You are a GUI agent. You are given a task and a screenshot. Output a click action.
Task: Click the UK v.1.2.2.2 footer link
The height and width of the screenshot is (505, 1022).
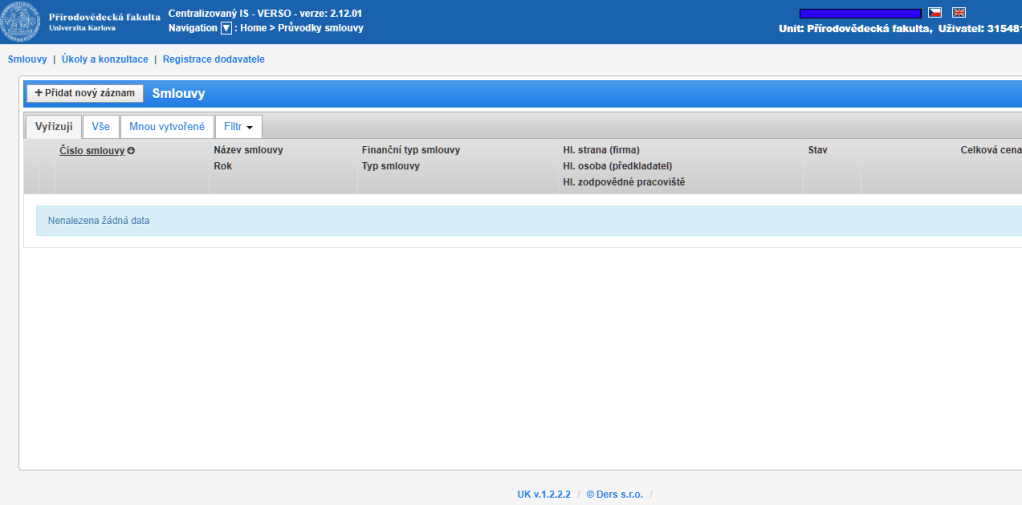[544, 494]
